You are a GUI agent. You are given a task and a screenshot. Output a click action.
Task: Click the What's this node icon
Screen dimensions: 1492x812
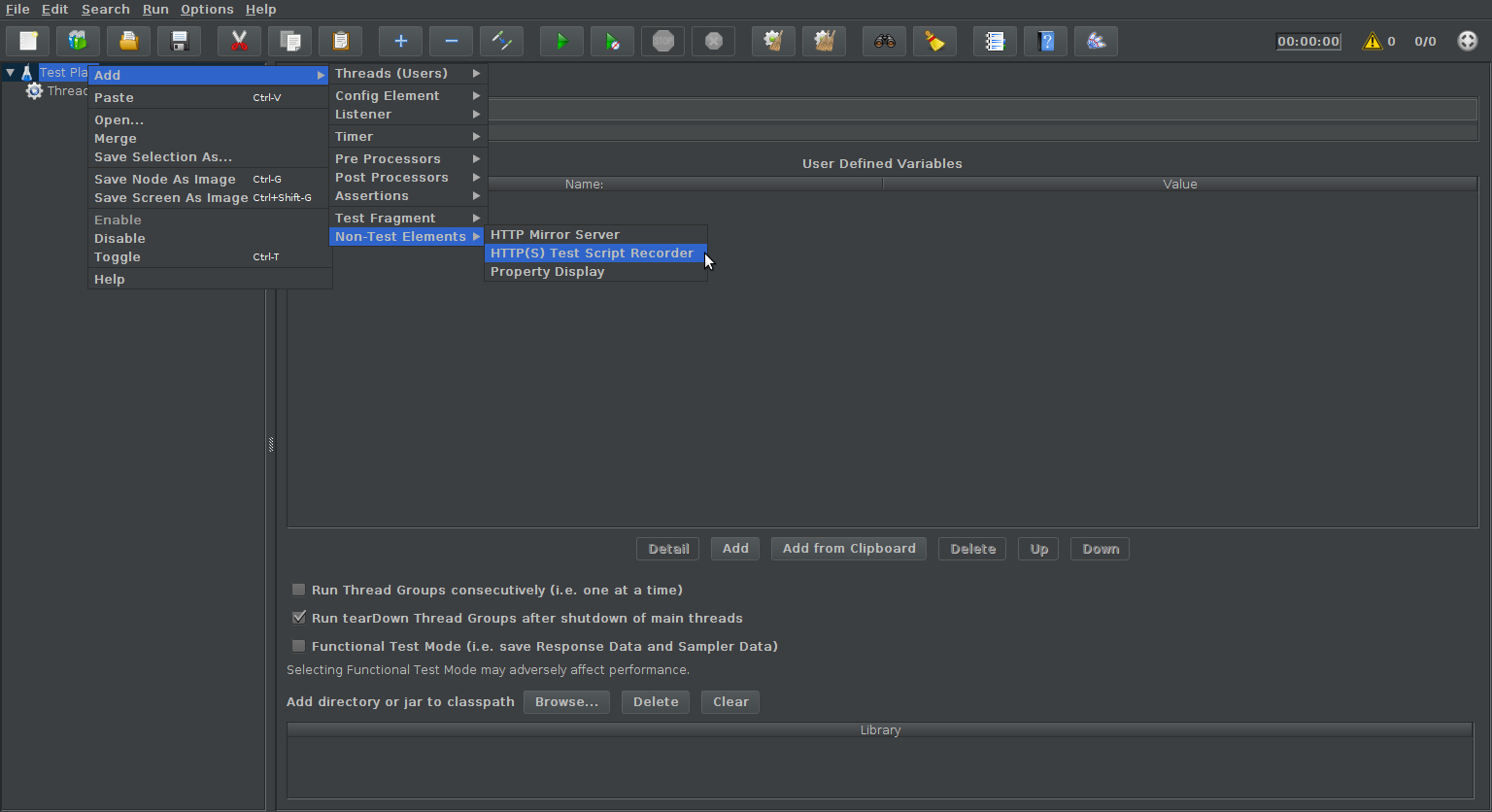[x=1096, y=41]
